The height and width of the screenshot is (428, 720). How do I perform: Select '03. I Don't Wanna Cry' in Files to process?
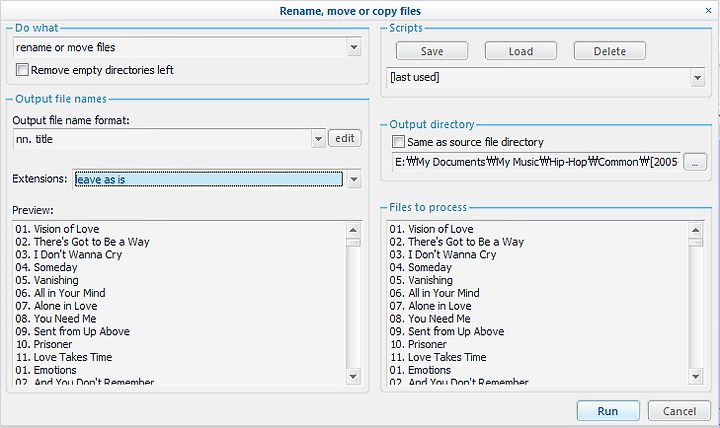(x=443, y=254)
